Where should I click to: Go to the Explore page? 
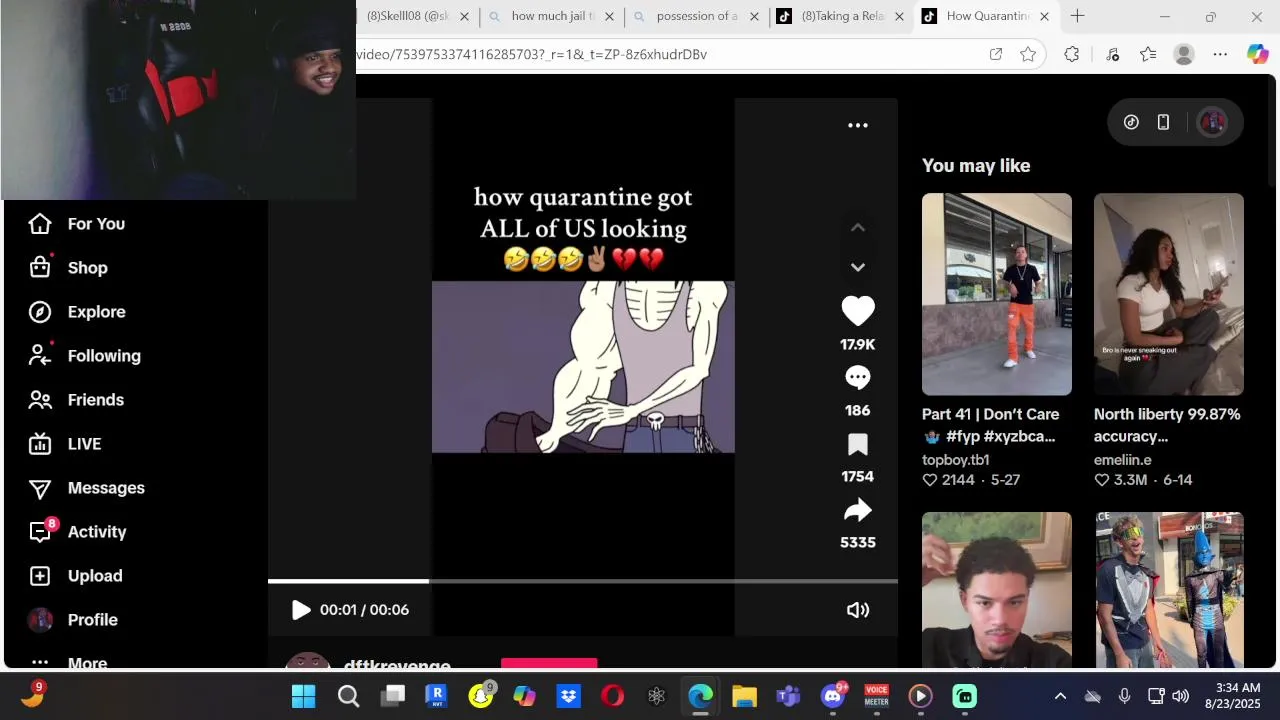(x=76, y=312)
